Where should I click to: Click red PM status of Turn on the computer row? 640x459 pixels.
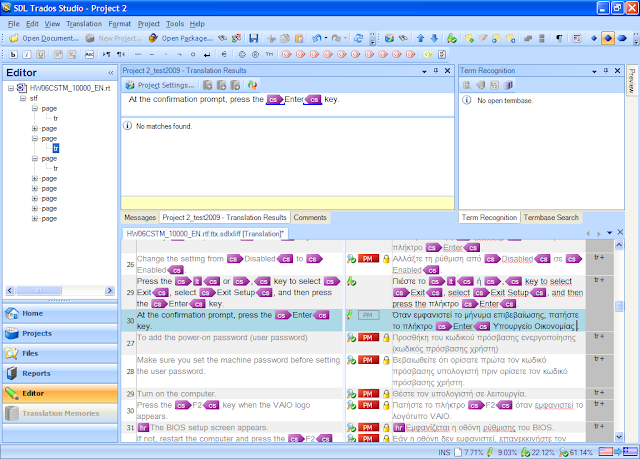[x=368, y=394]
